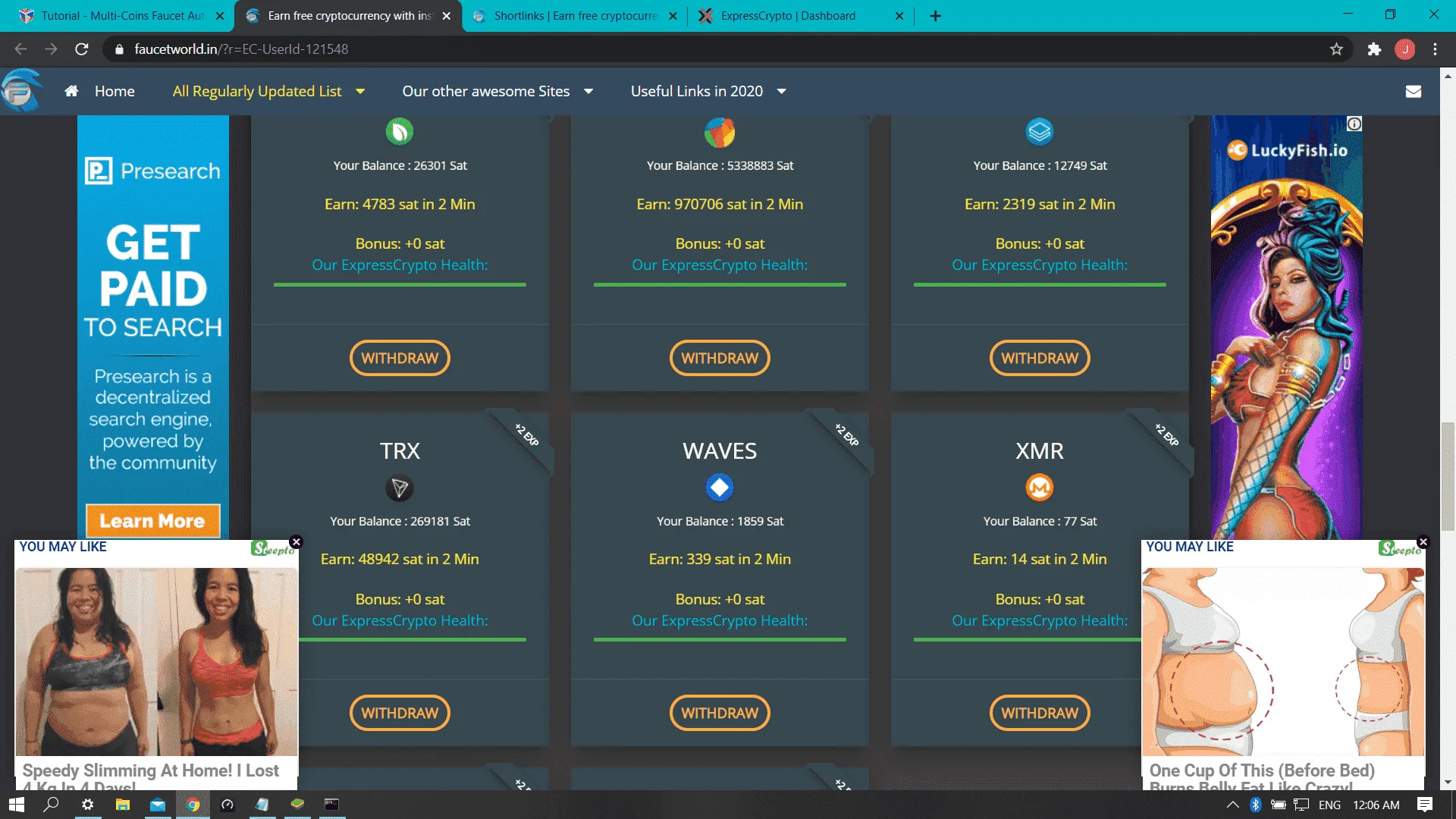Open the envelope messages icon
Screen dimensions: 1456x819
1413,91
